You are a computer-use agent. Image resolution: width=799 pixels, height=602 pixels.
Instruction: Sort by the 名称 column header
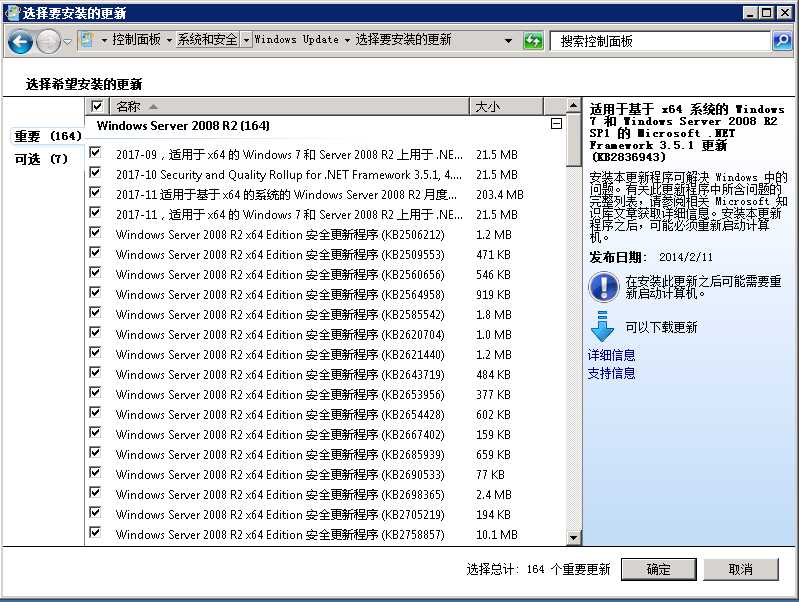[289, 106]
